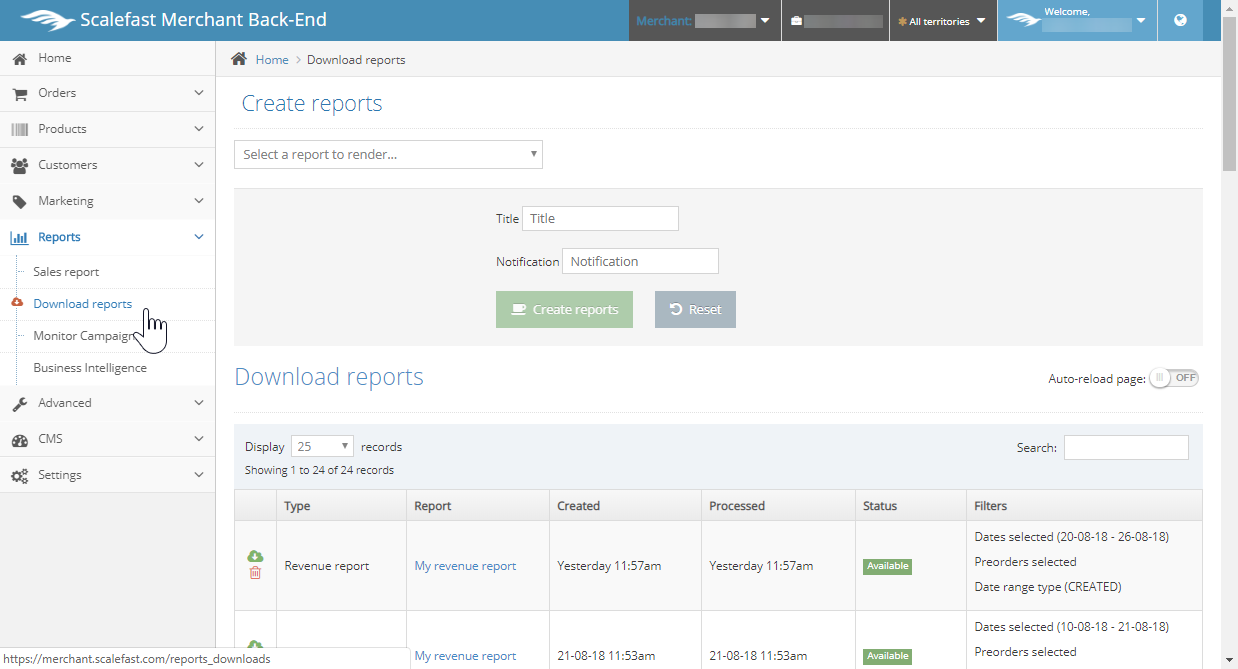Click the Create reports button
Screen dimensions: 1238x669
pyautogui.click(x=564, y=310)
